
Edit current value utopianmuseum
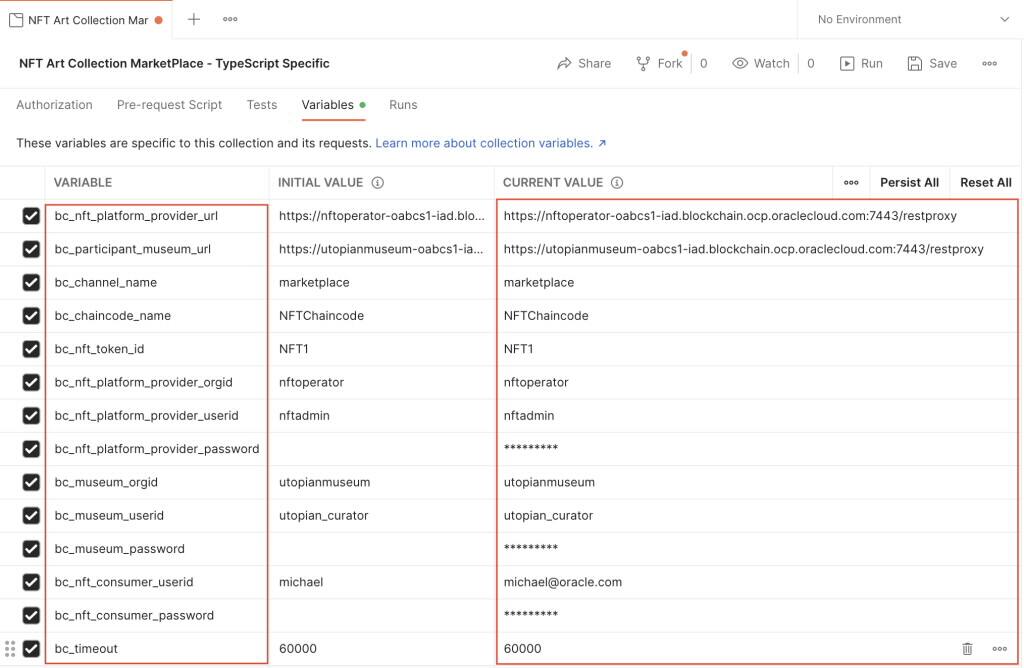click(x=757, y=482)
